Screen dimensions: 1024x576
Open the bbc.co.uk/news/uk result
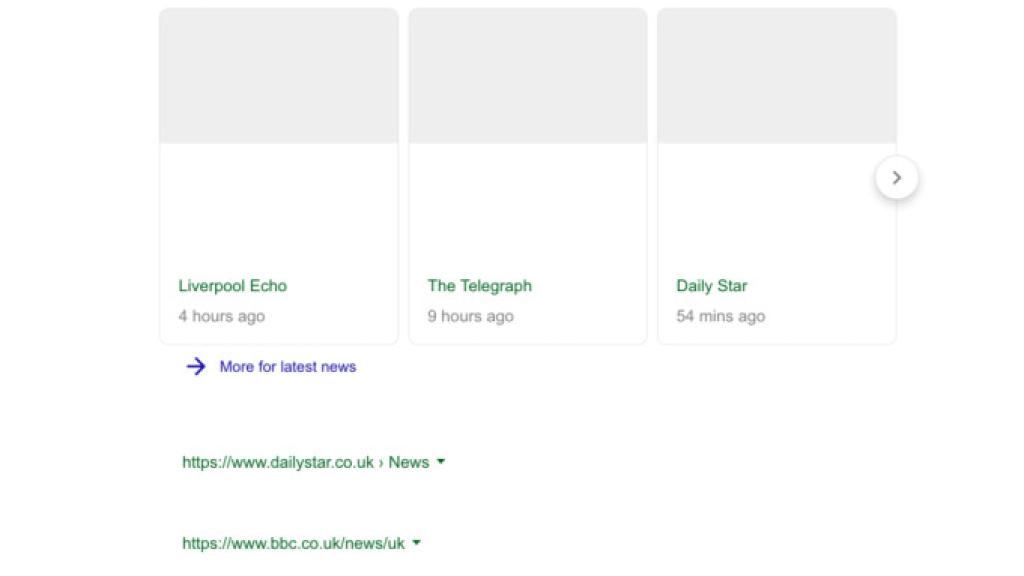coord(292,543)
